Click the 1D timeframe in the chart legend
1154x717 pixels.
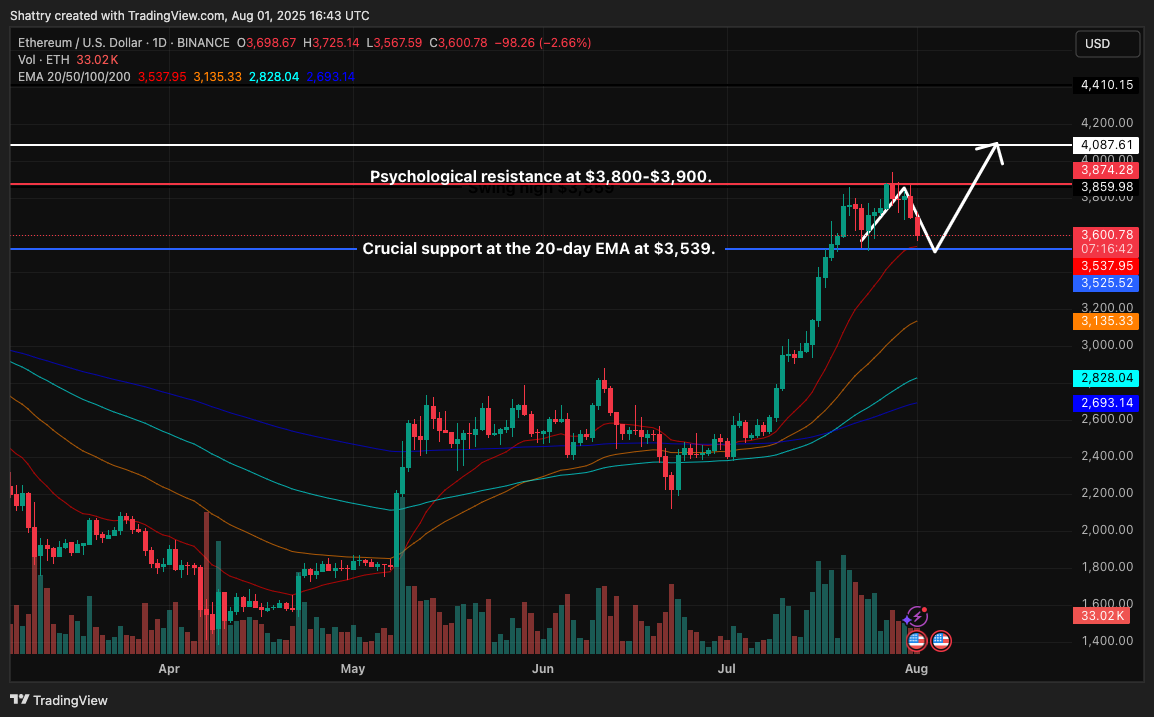tap(158, 43)
